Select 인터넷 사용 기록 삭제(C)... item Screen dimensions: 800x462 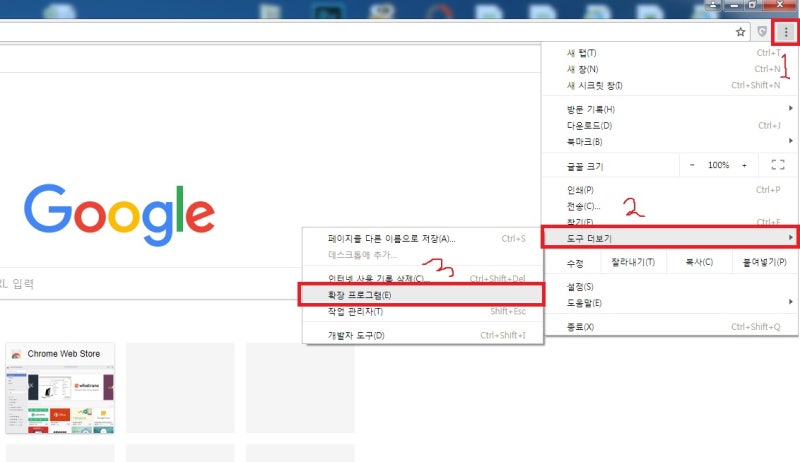422,278
